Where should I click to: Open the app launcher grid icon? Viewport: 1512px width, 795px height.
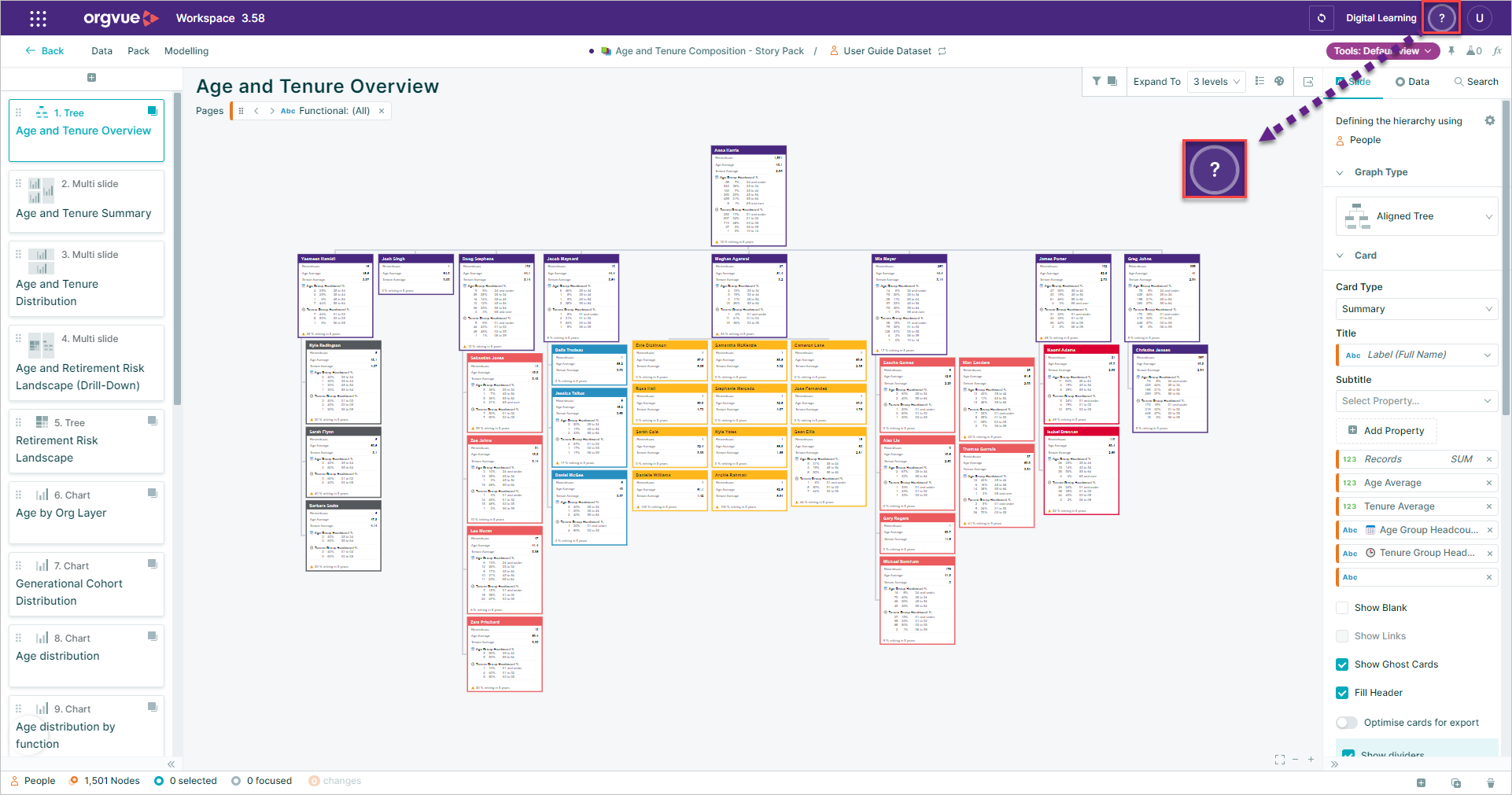tap(38, 18)
